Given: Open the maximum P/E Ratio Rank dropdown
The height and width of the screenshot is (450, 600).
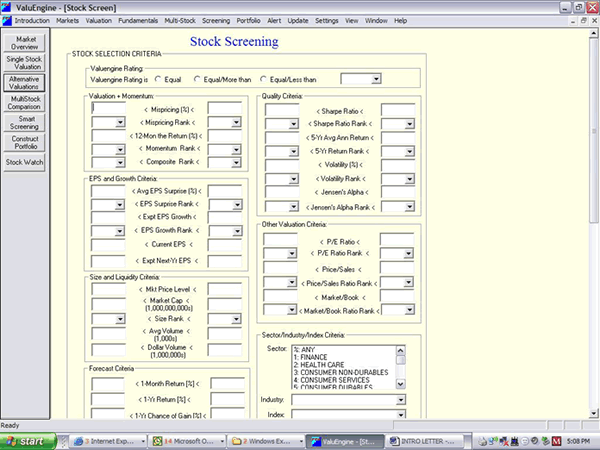Looking at the screenshot, I should [x=408, y=253].
